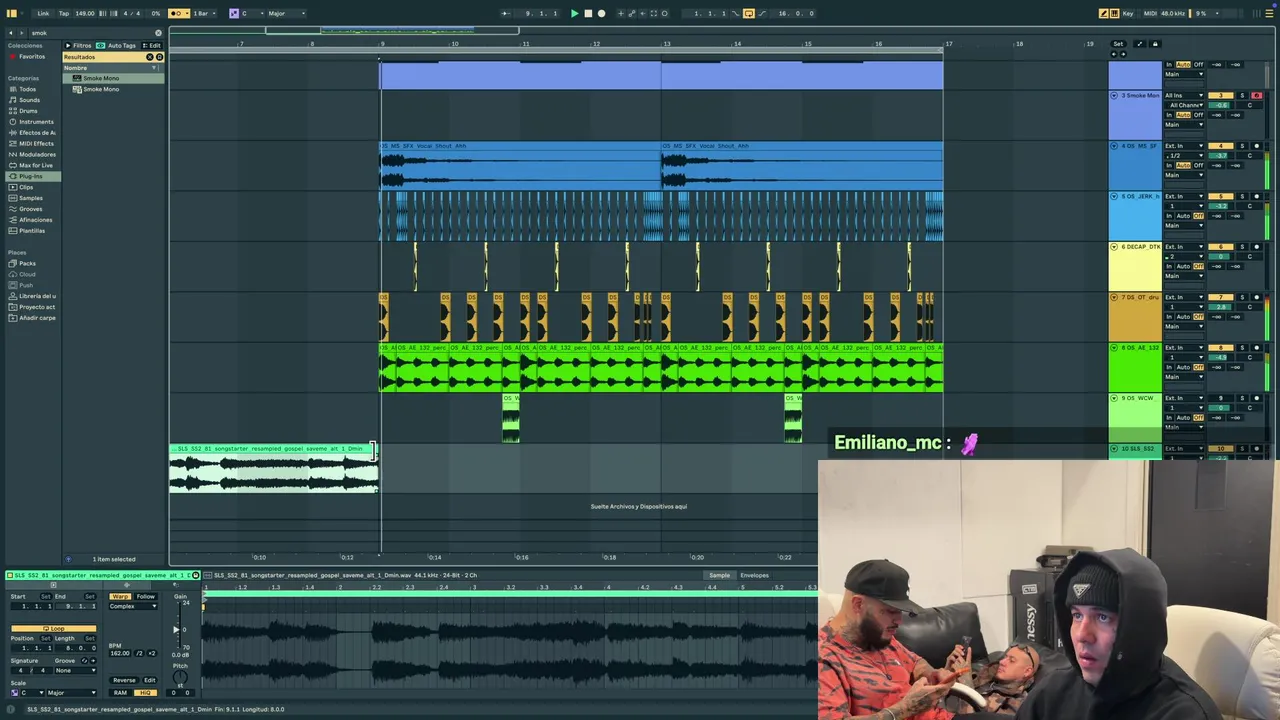The width and height of the screenshot is (1280, 720).
Task: Toggle the computer MIDI keyboard icon
Action: pyautogui.click(x=1115, y=13)
